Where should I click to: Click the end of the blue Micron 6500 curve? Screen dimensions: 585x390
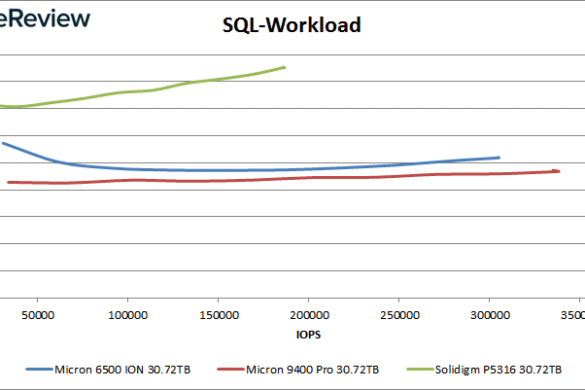click(498, 157)
